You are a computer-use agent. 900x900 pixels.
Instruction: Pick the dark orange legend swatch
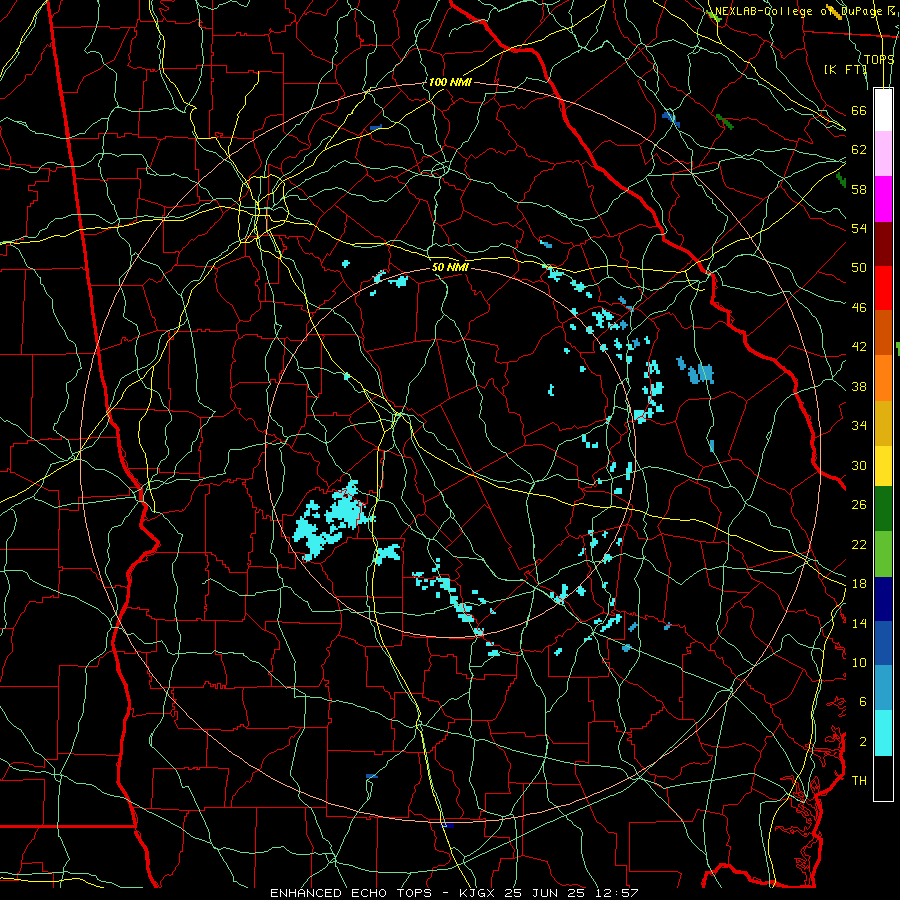(x=883, y=333)
